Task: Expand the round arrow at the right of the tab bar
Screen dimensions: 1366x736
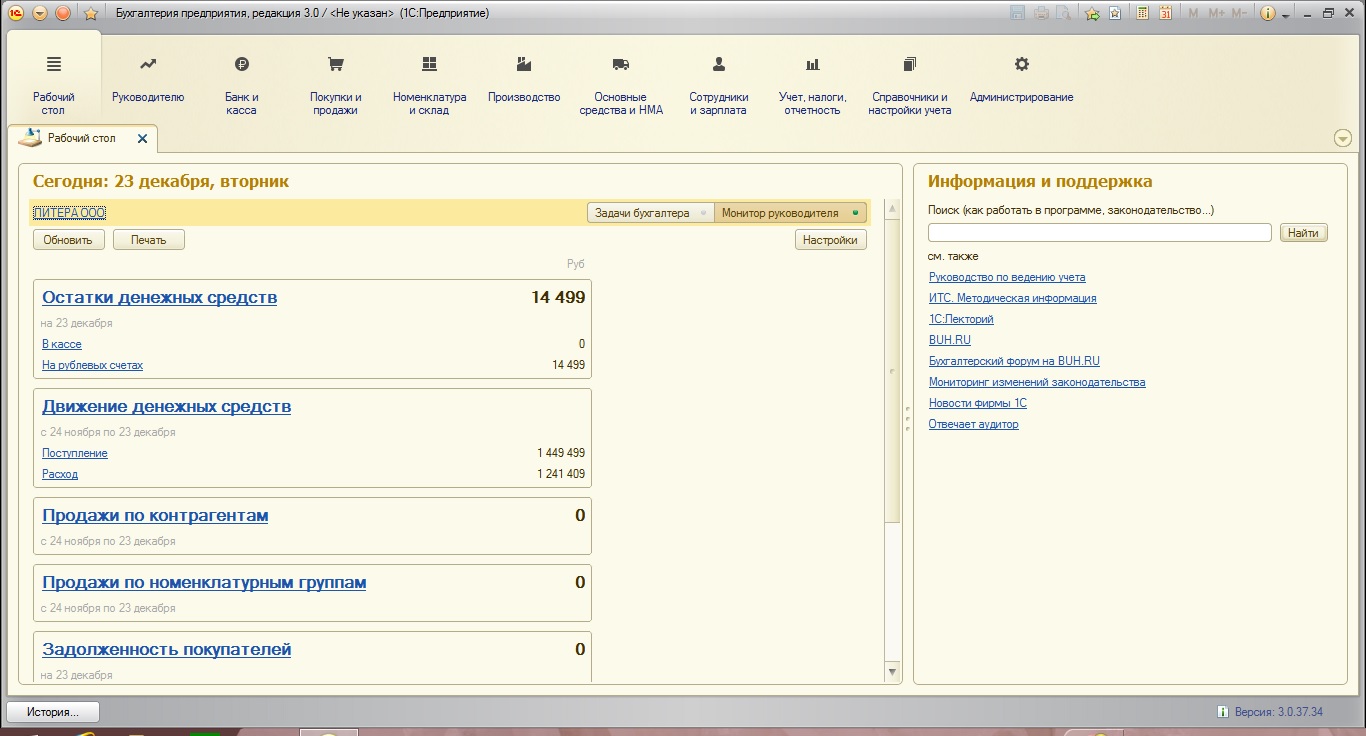Action: pyautogui.click(x=1343, y=139)
